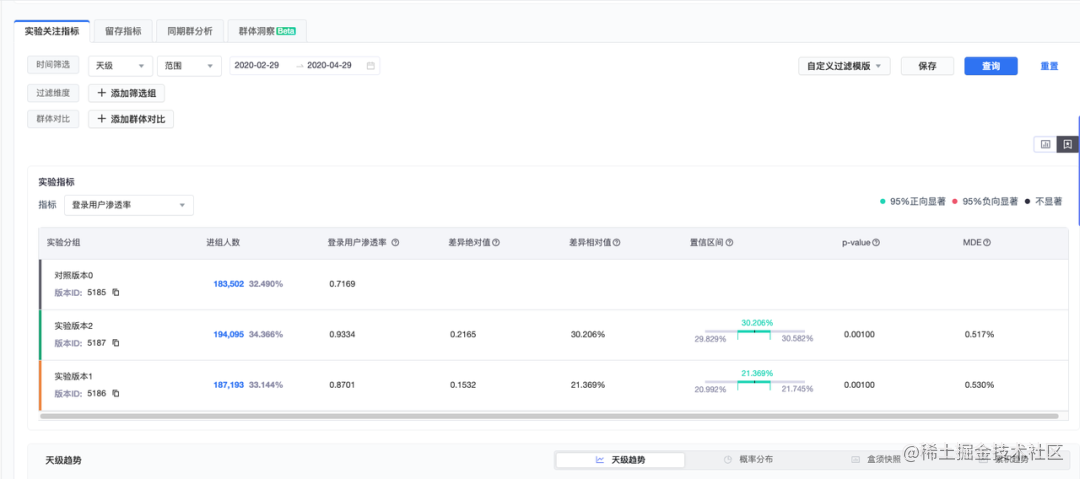1080x479 pixels.
Task: Open 登录用户渗透率 metric dropdown
Action: [x=128, y=205]
